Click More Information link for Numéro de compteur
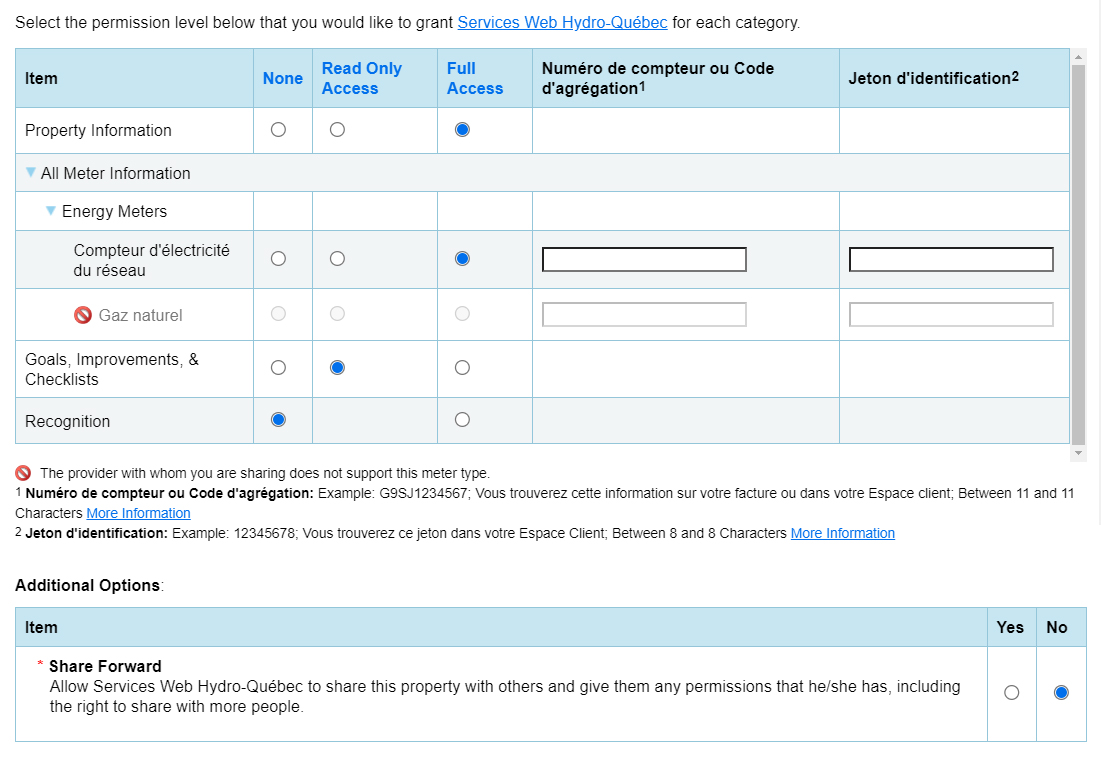 point(138,513)
